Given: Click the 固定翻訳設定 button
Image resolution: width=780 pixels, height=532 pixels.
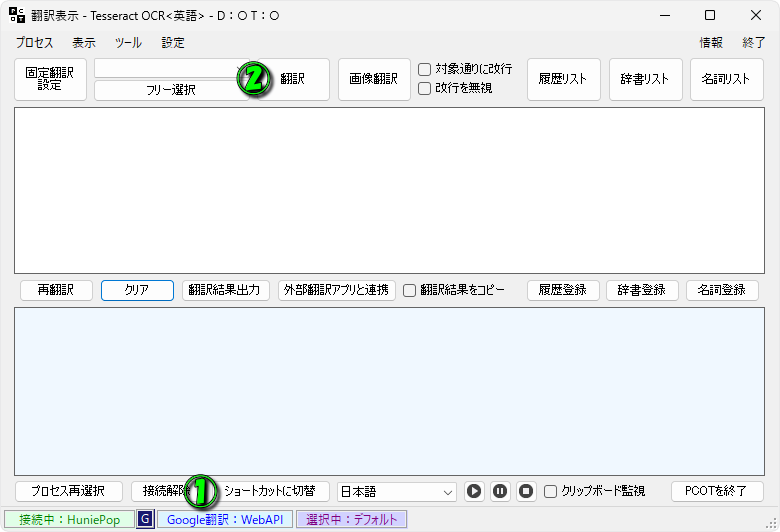Looking at the screenshot, I should (x=50, y=80).
